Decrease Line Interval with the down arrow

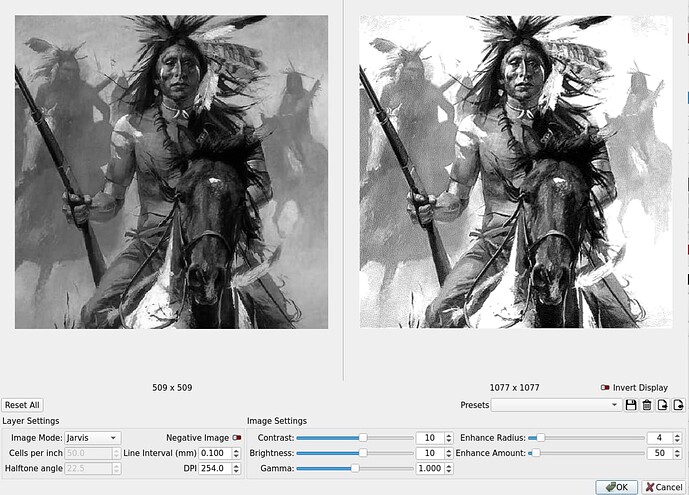pos(236,456)
